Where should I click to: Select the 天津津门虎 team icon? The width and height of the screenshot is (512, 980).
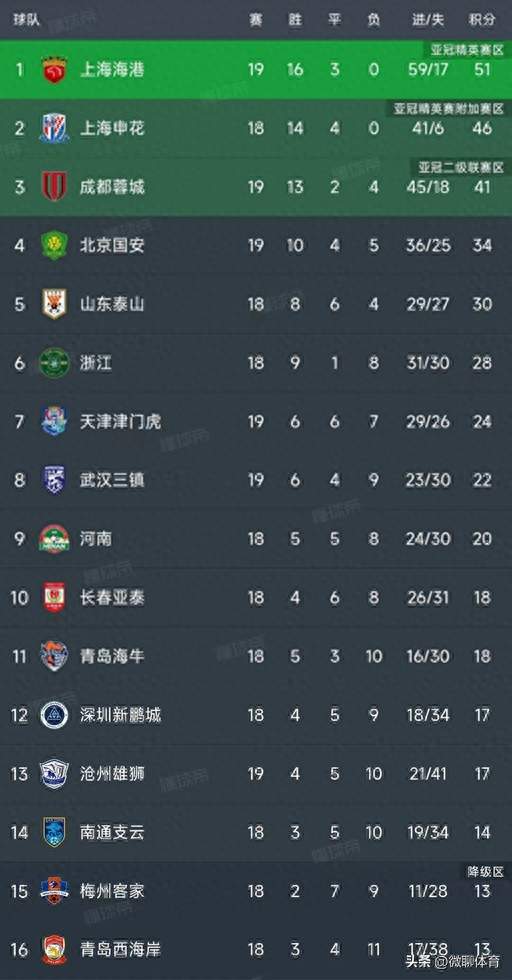pyautogui.click(x=54, y=421)
